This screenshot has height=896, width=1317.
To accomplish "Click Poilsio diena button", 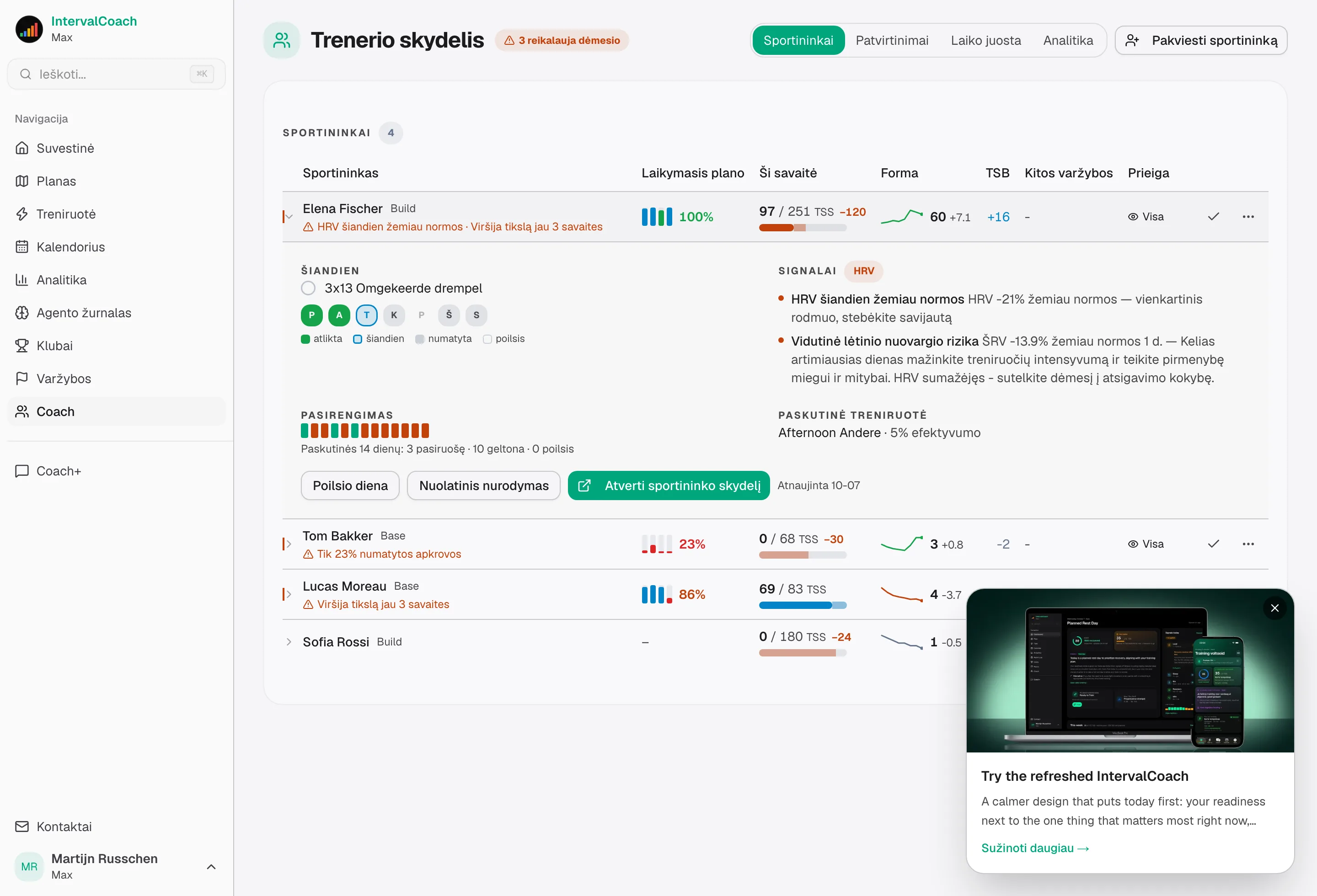I will pyautogui.click(x=350, y=486).
